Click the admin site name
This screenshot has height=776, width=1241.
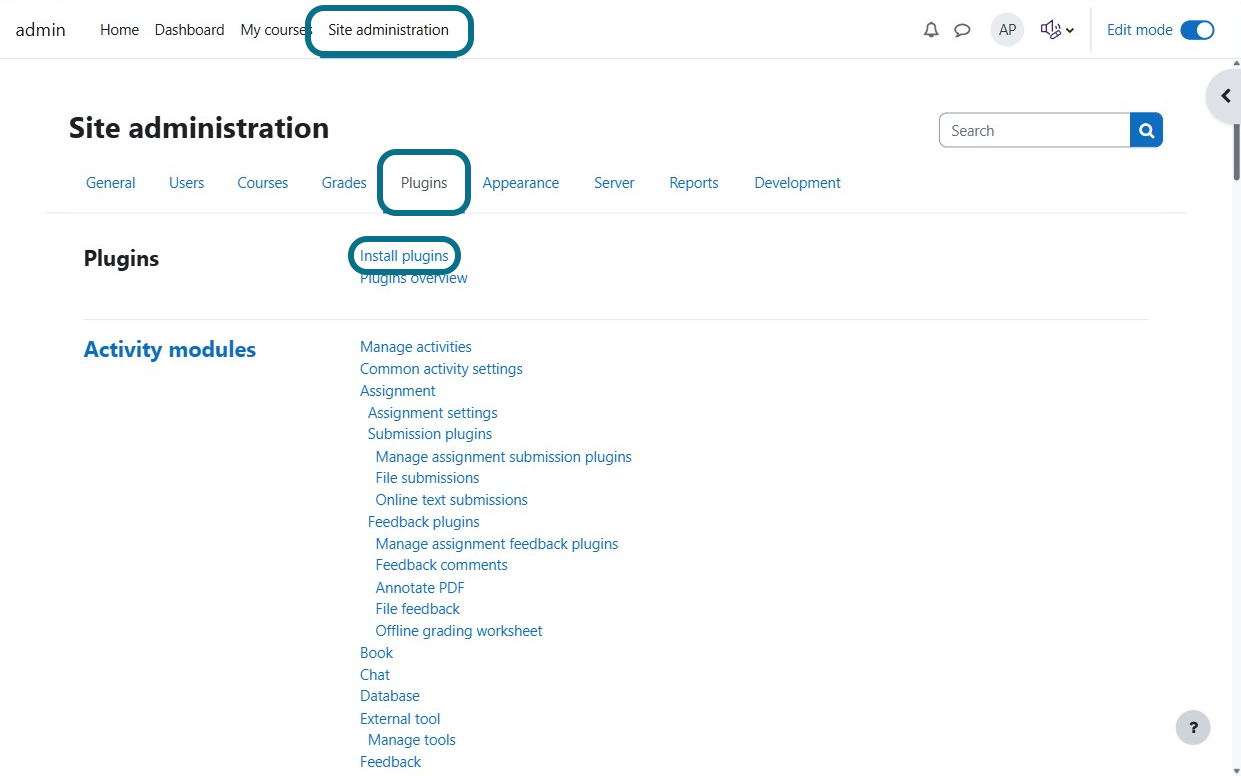click(41, 30)
